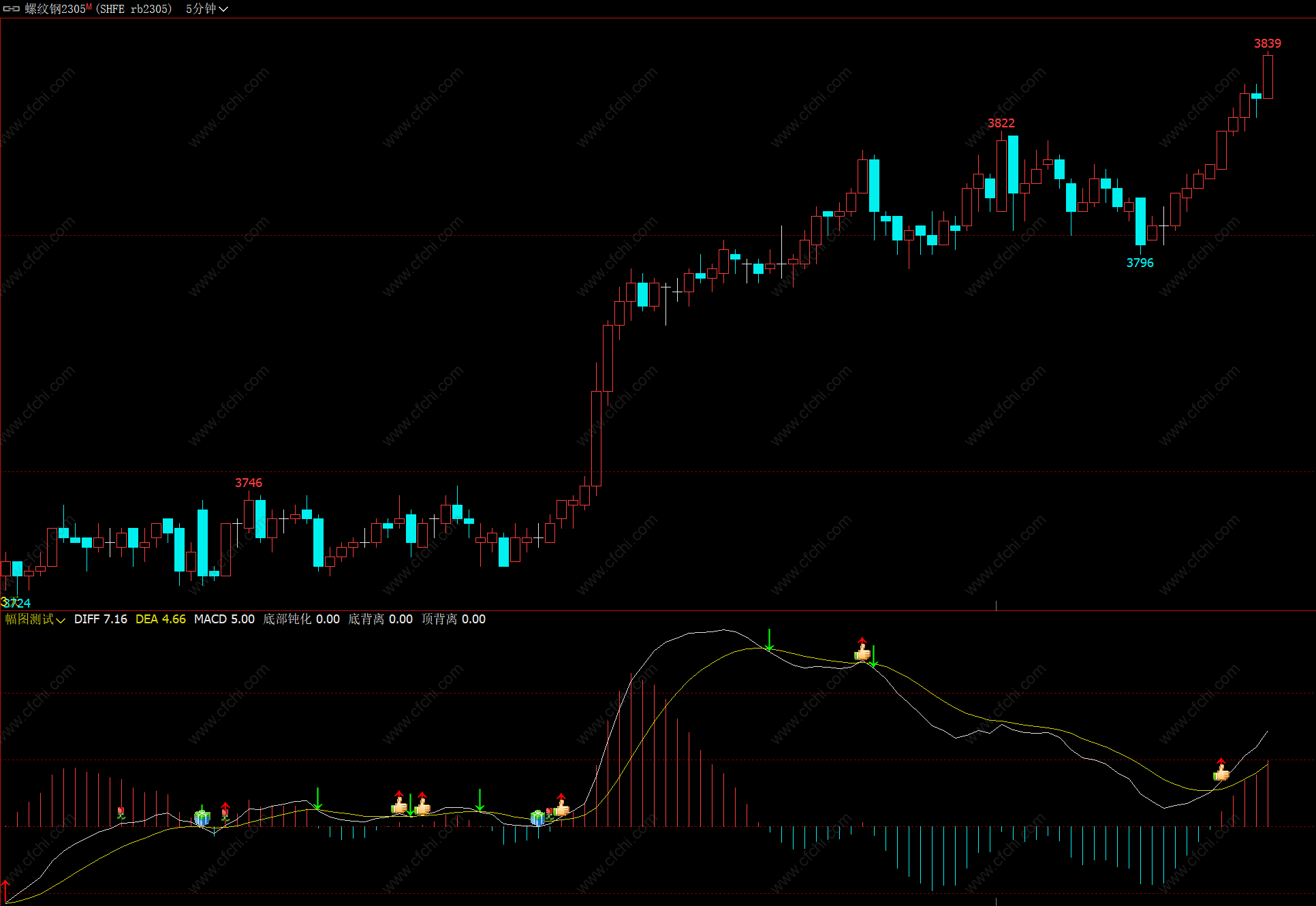Screen dimensions: 1316x906
Task: Click the 3839 high price label
Action: (1267, 44)
